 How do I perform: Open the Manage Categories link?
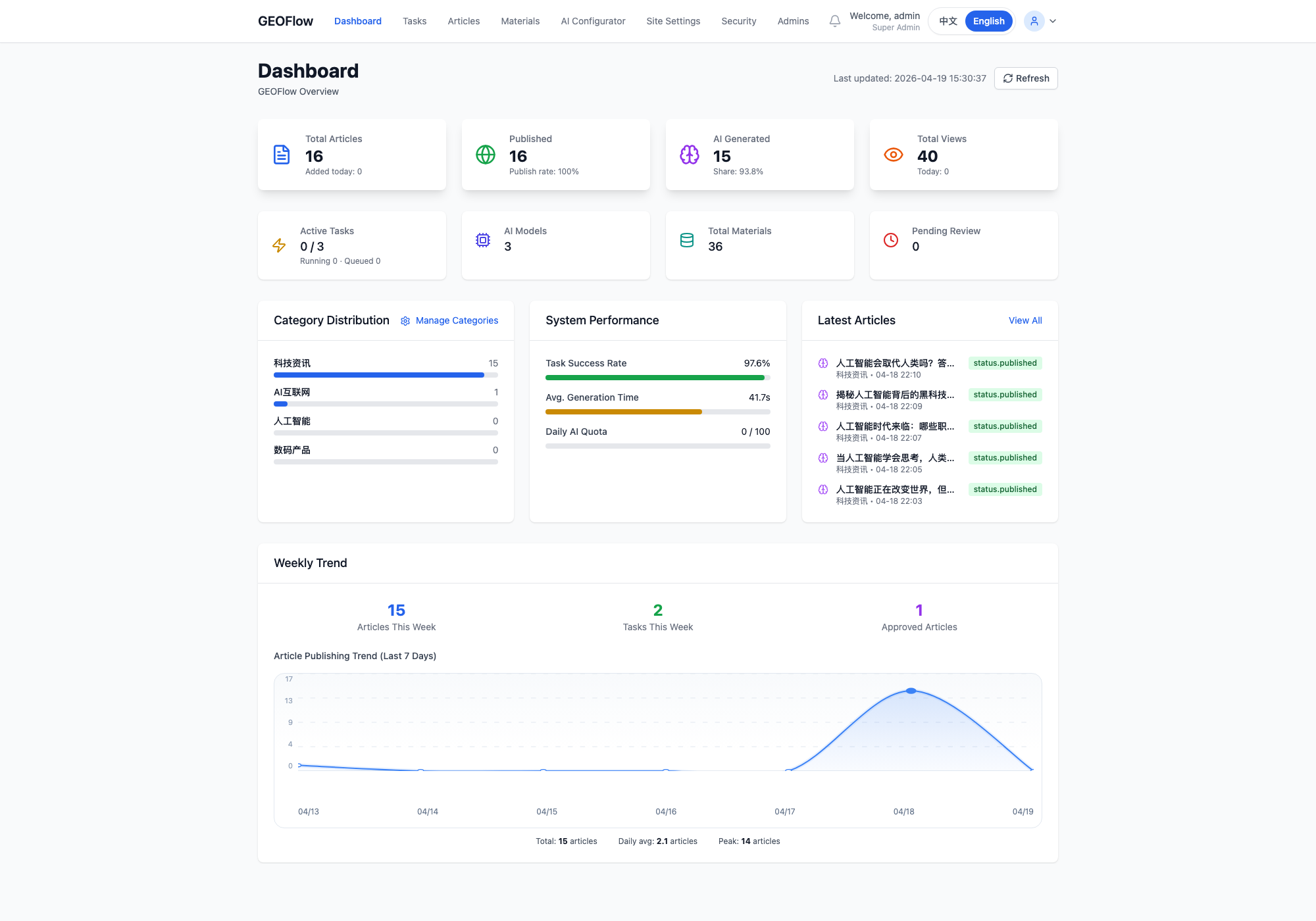coord(457,320)
